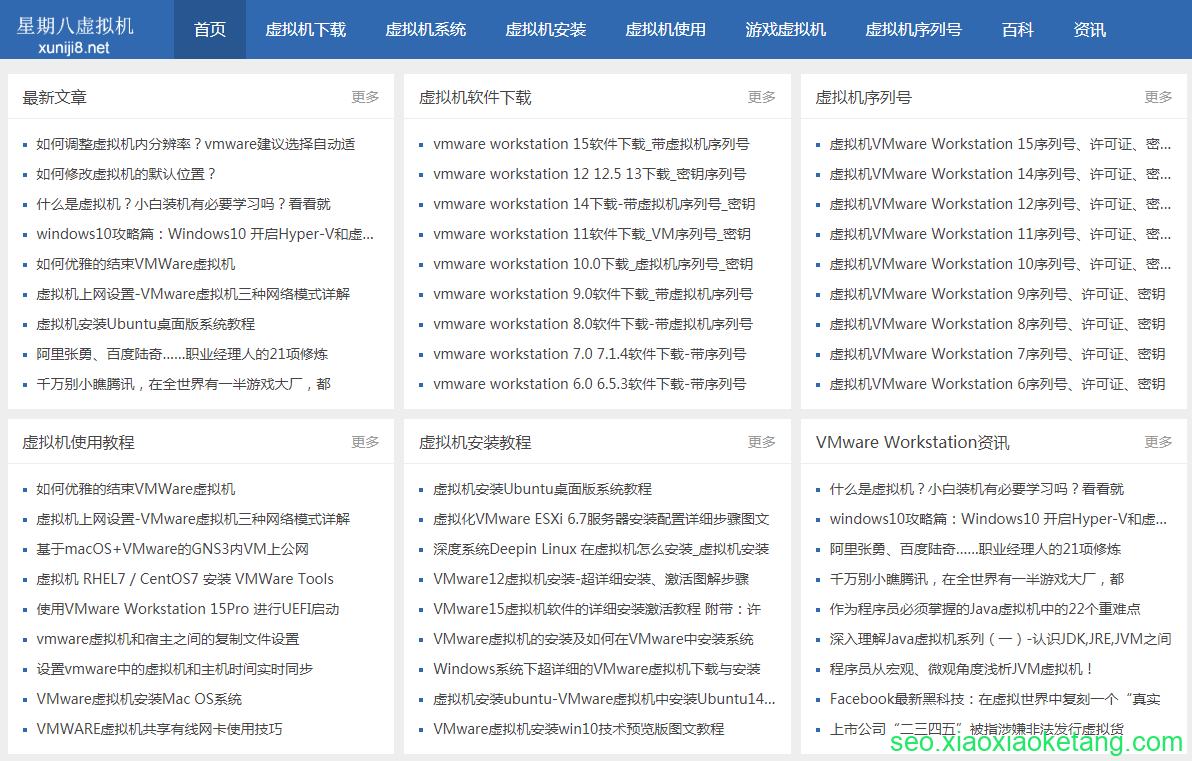Open 最新文章 link 虚拟机上网设置 三种网络模式
The image size is (1192, 761).
(x=193, y=294)
